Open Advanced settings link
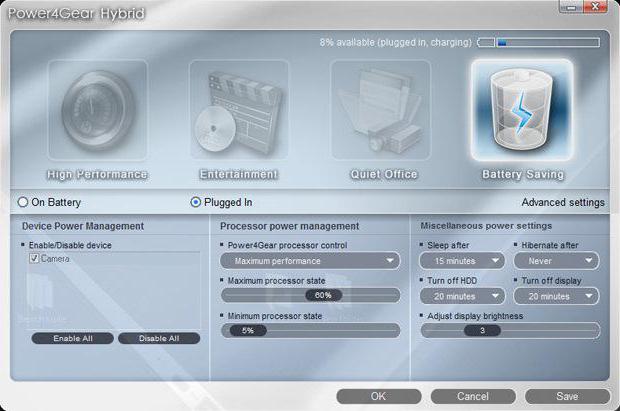The width and height of the screenshot is (620, 411). 563,202
